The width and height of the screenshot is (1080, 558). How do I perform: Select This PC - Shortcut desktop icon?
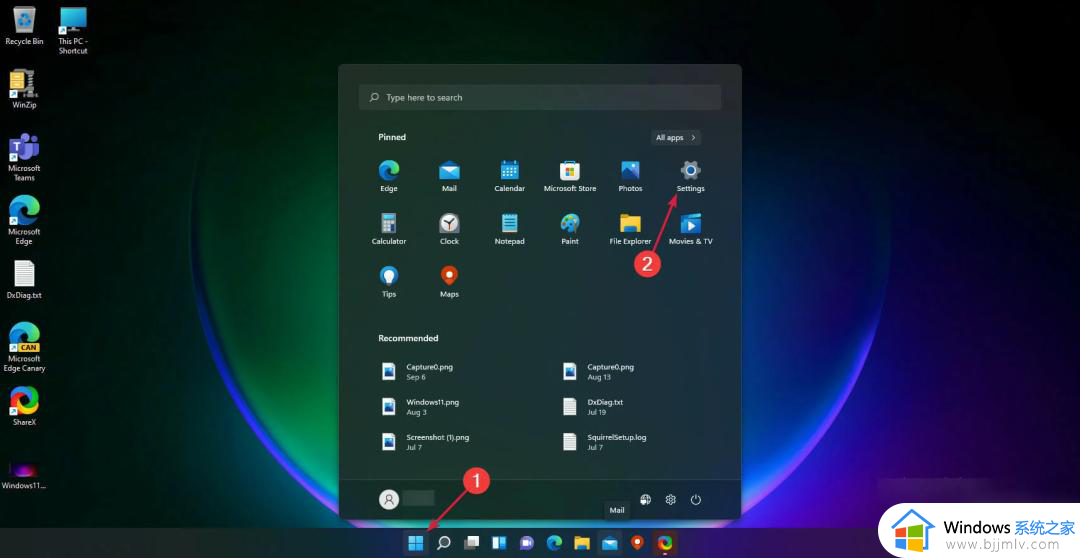[73, 31]
